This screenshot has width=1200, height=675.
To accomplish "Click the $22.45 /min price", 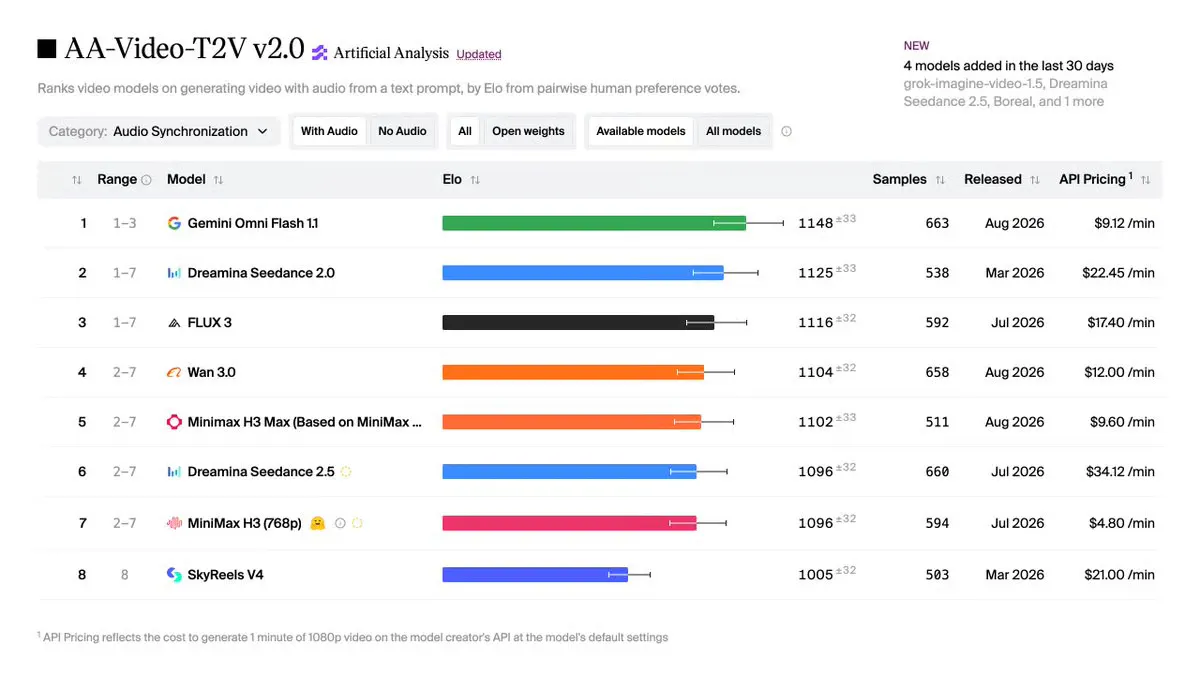I will point(1119,273).
